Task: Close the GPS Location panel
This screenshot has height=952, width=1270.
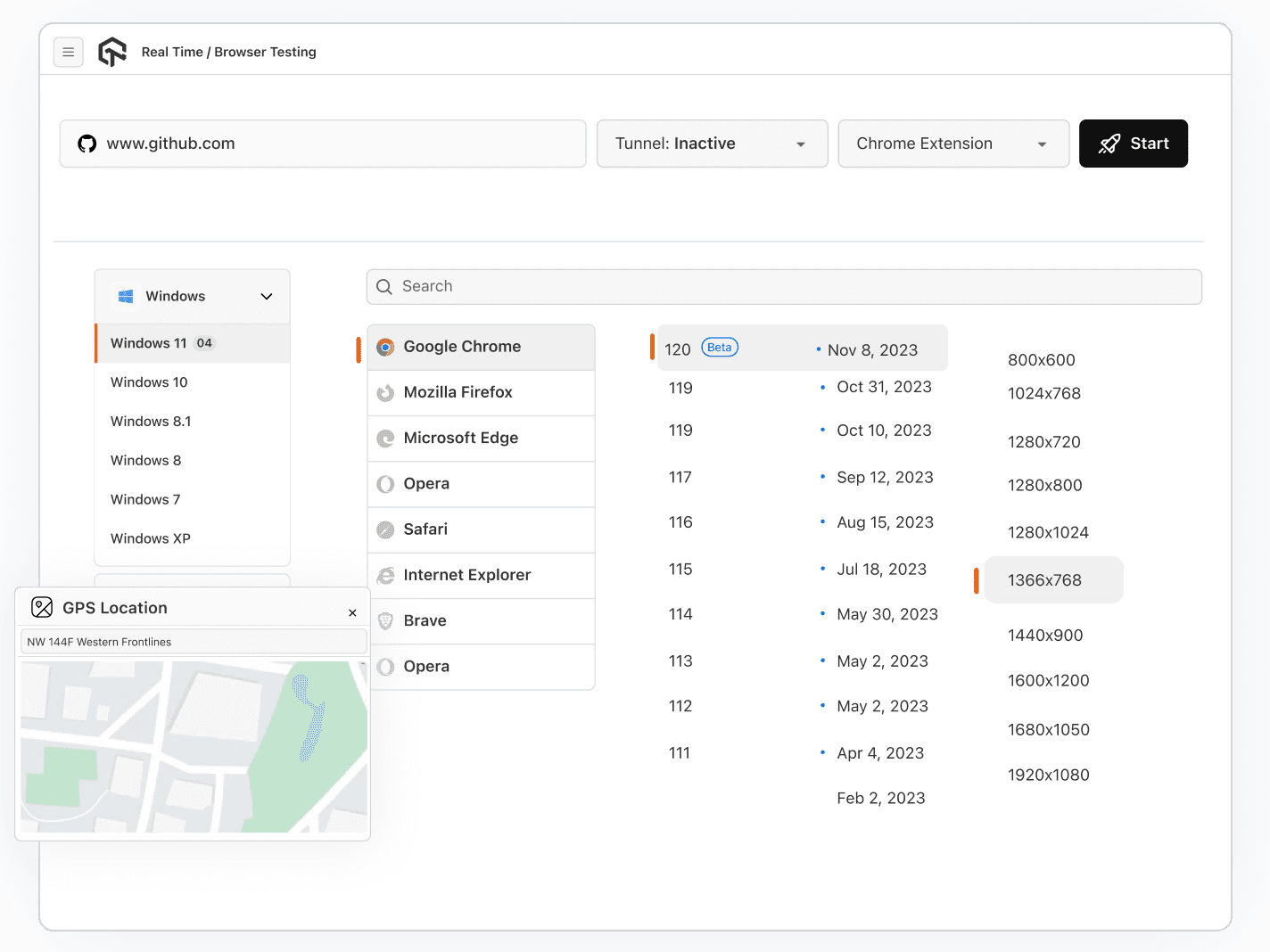Action: point(352,613)
